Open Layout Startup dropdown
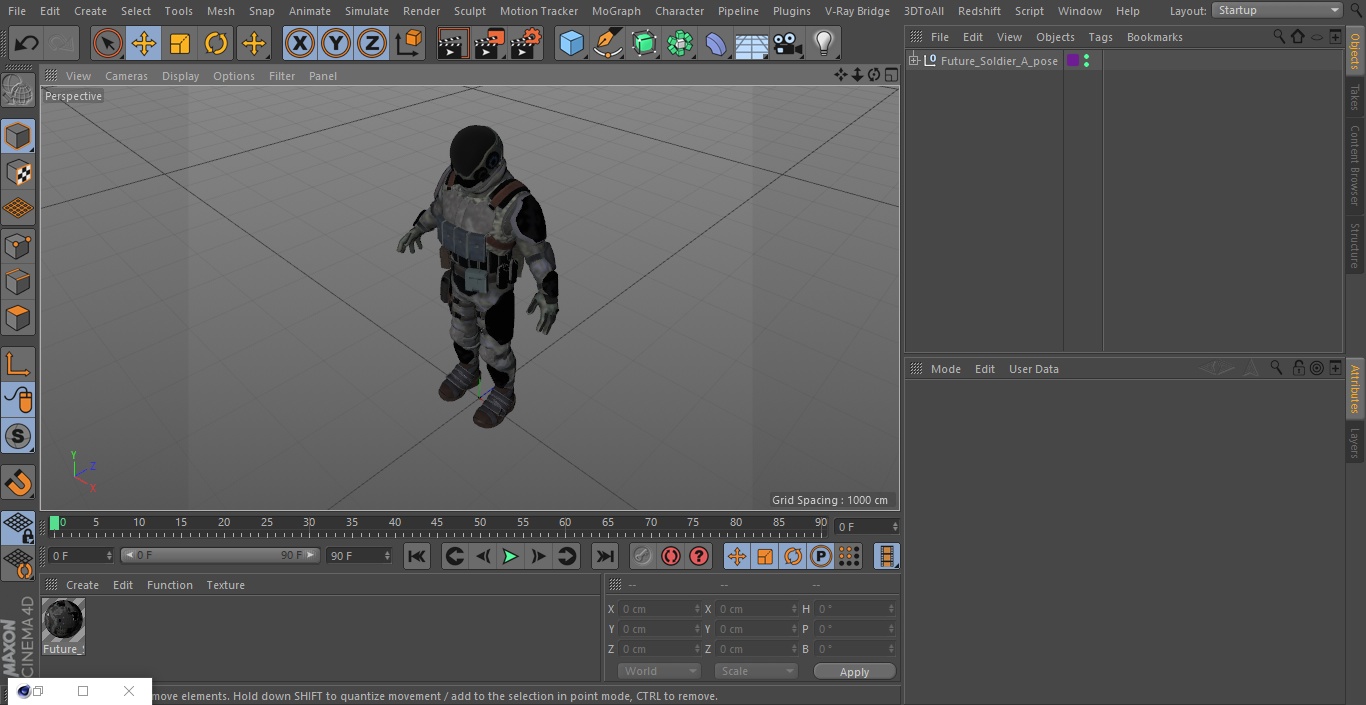The width and height of the screenshot is (1366, 705). click(x=1277, y=10)
